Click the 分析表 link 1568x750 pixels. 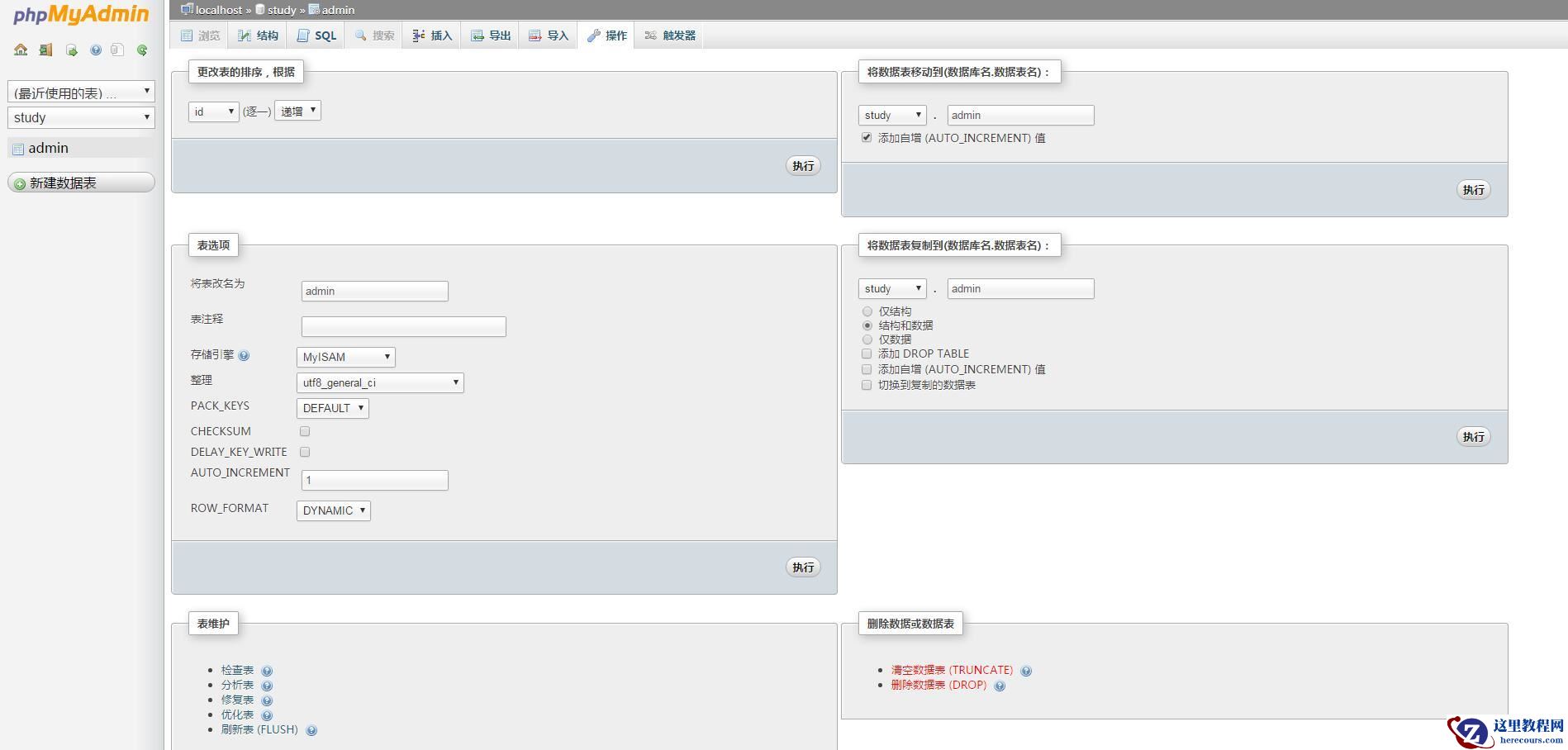[238, 685]
